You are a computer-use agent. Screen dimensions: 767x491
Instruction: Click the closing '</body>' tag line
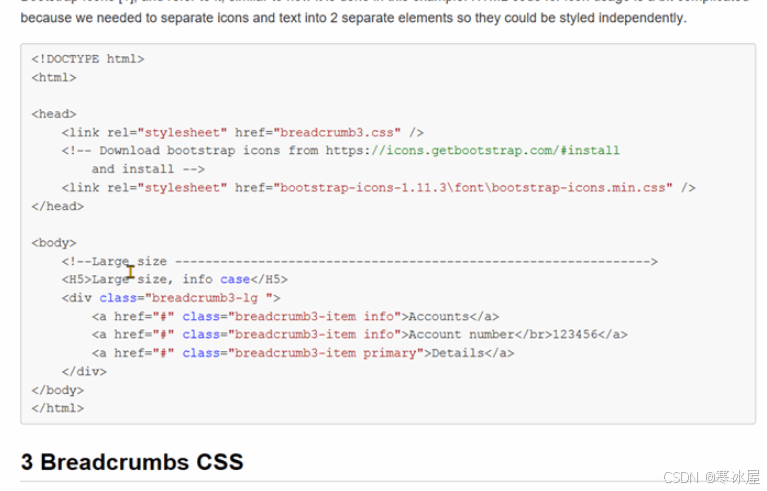click(58, 390)
